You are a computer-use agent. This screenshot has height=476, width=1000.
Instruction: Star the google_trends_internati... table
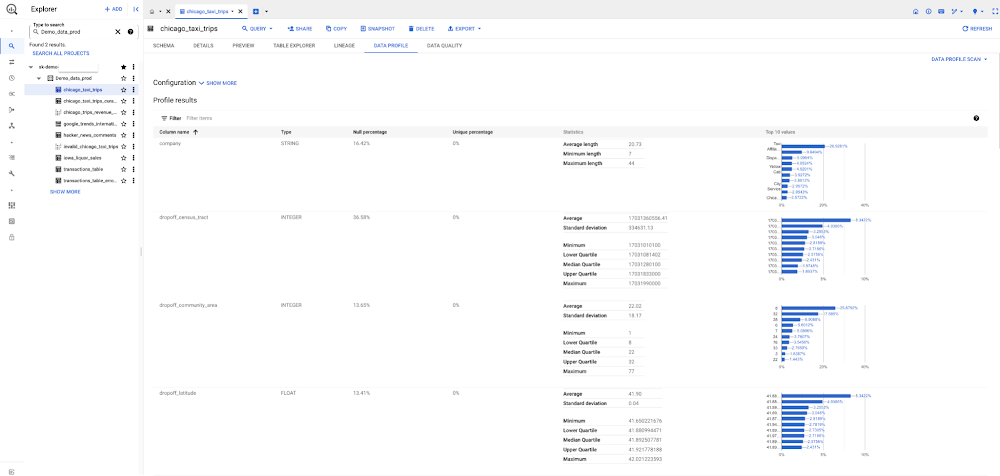124,124
